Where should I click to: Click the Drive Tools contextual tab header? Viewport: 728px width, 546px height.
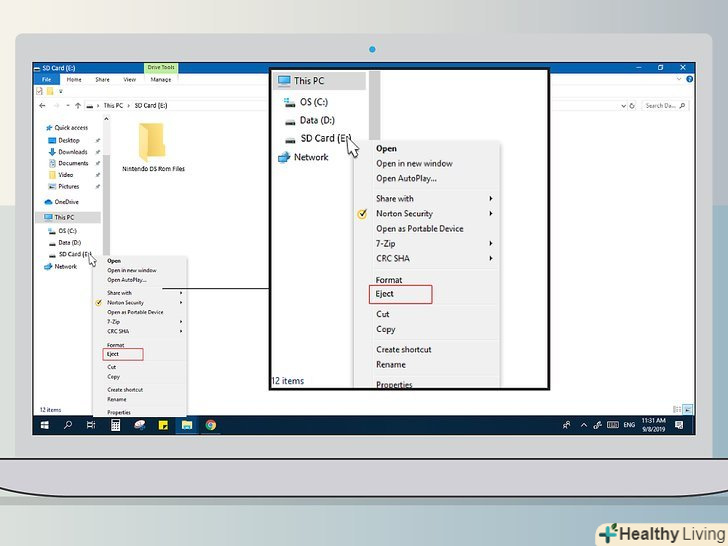click(161, 68)
